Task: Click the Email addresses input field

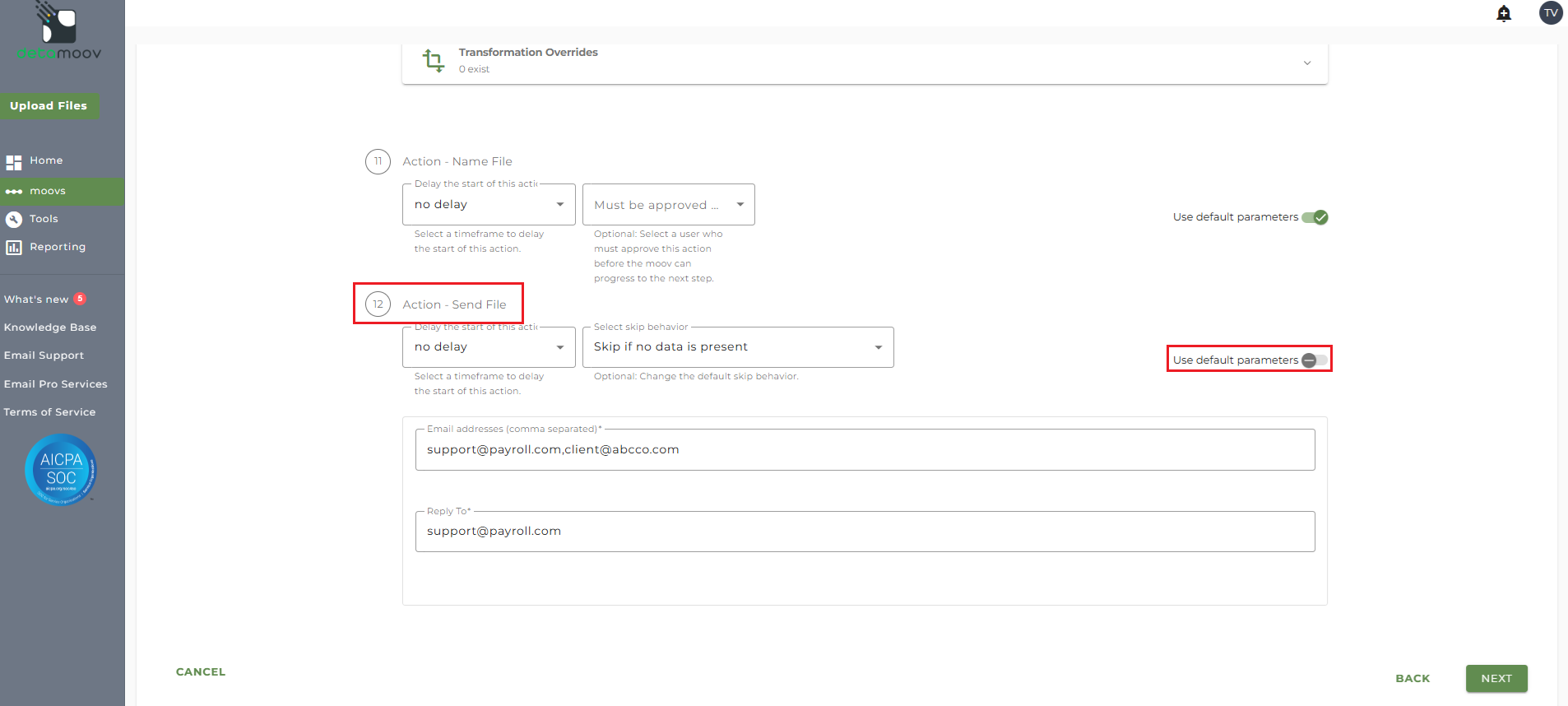Action: pos(865,450)
